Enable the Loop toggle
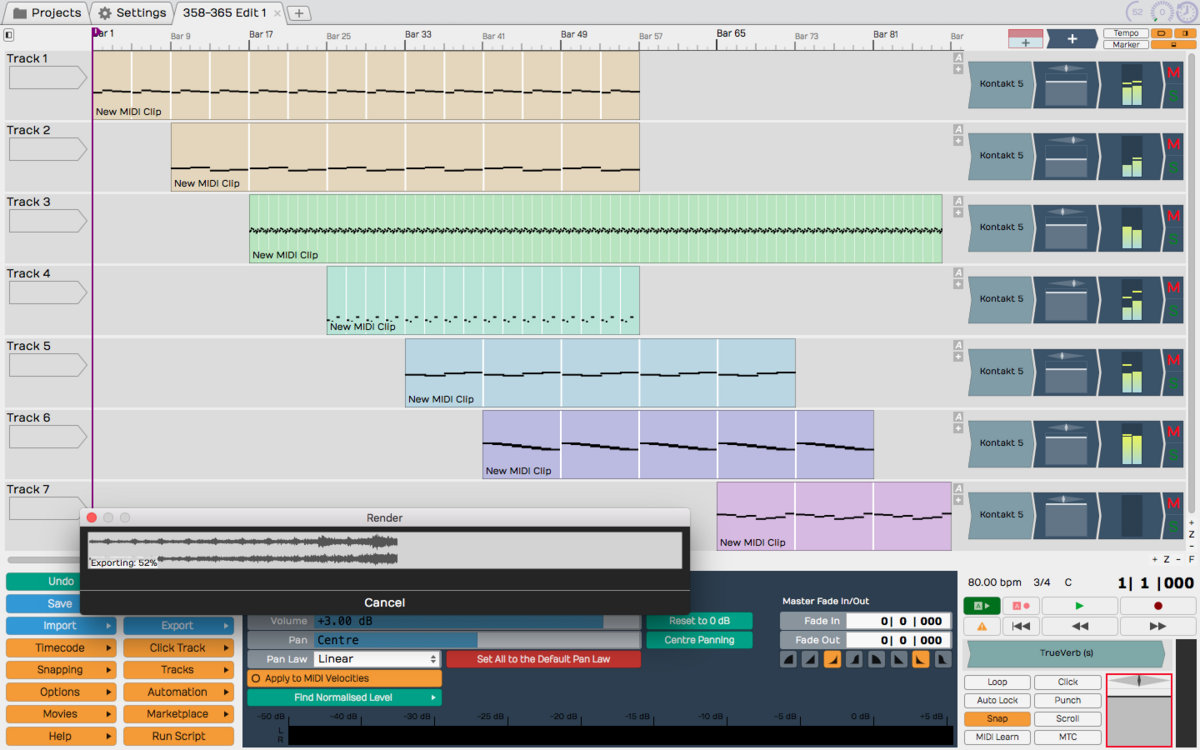Viewport: 1200px width, 750px height. coord(997,682)
